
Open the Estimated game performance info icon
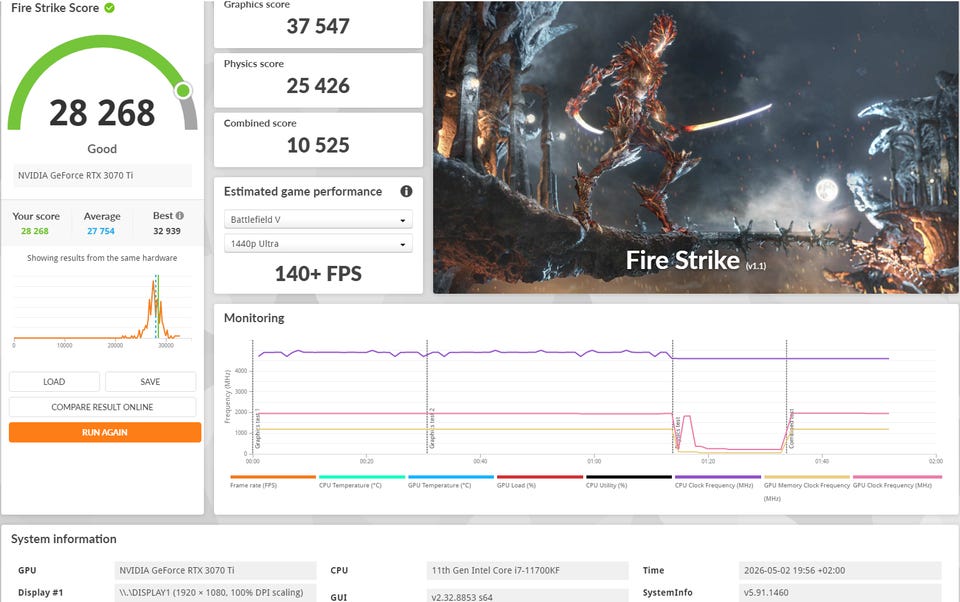point(406,191)
